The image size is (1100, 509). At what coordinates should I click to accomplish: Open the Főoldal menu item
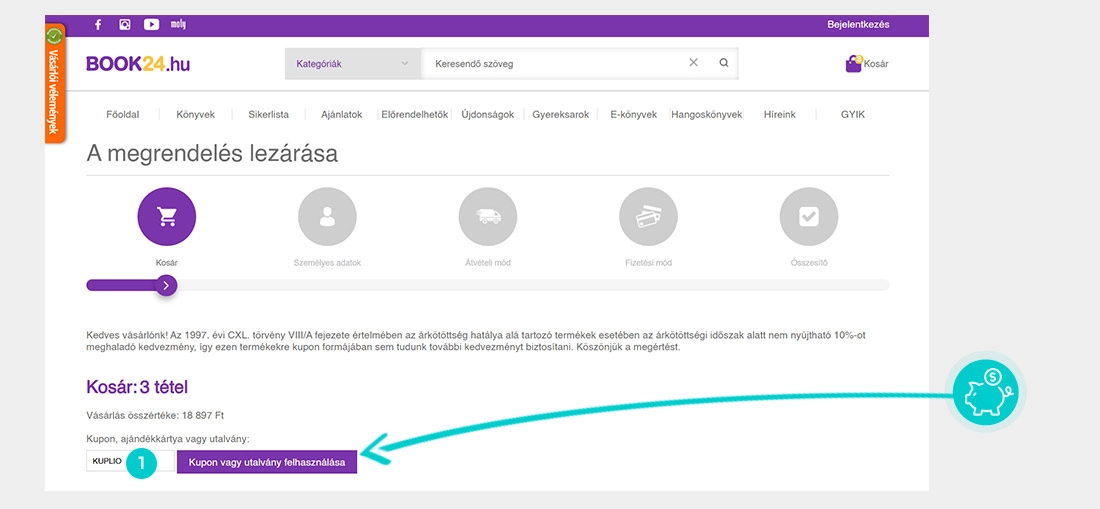click(x=123, y=115)
